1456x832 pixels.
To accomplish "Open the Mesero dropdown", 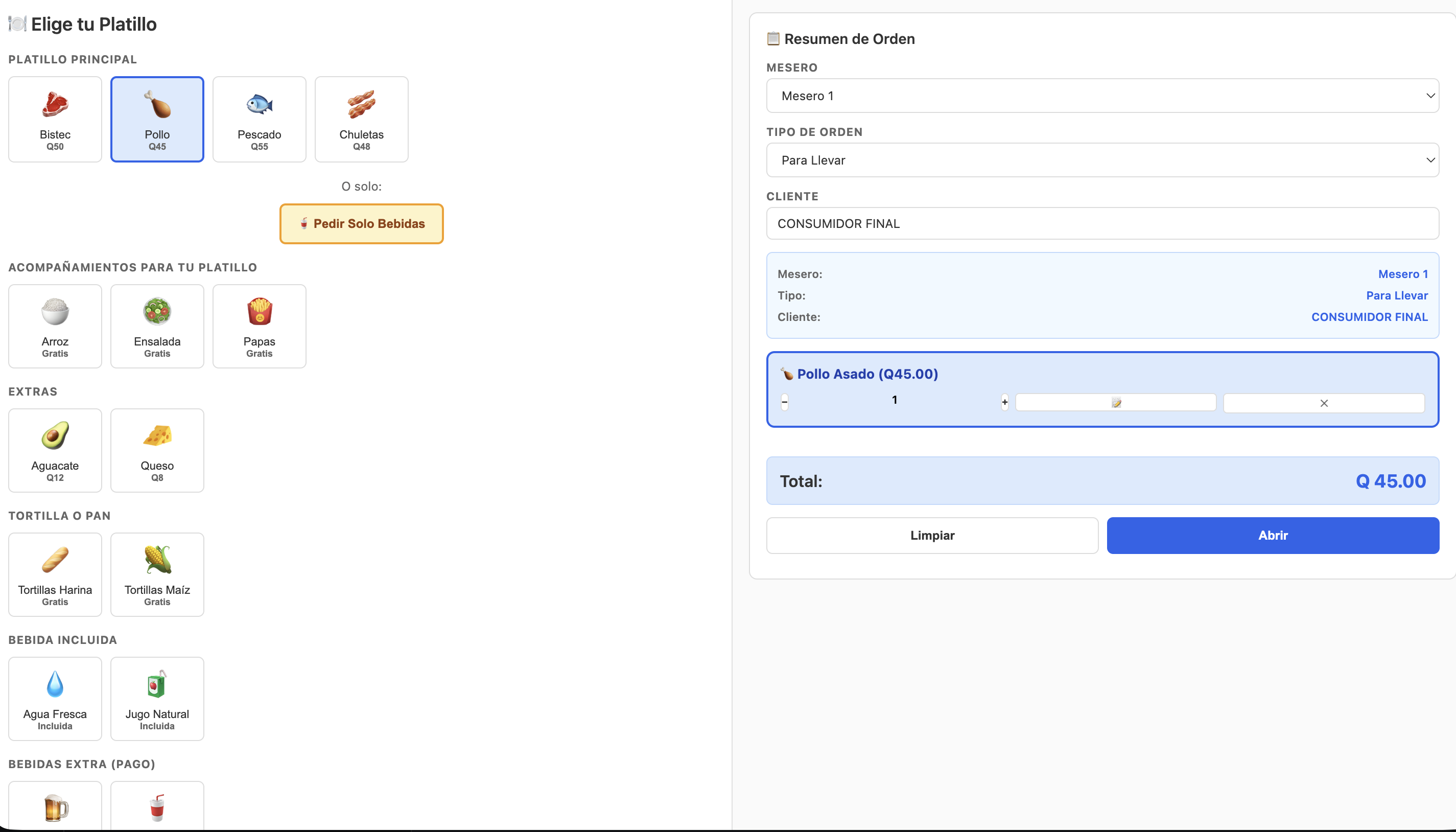I will click(x=1102, y=96).
